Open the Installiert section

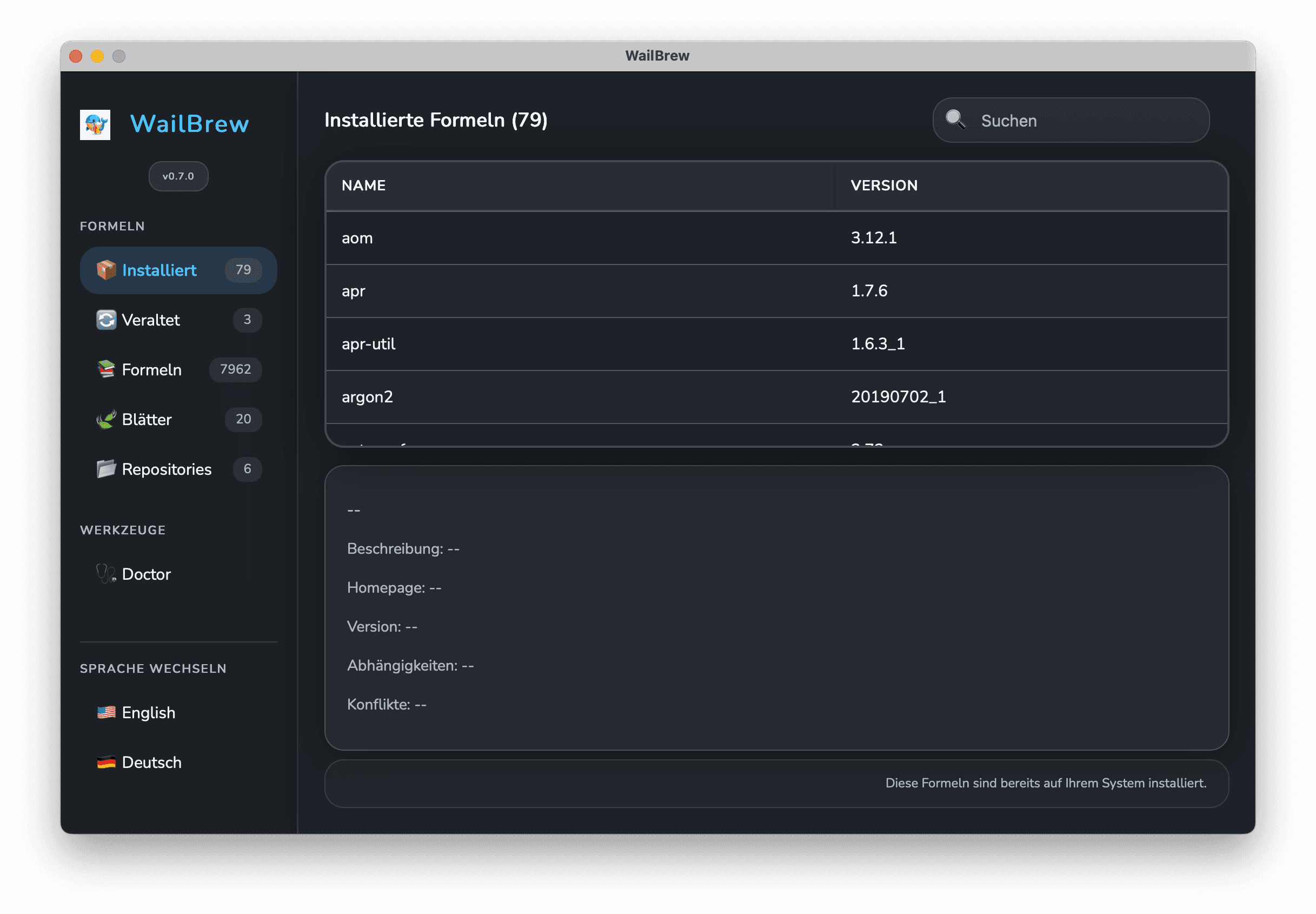click(x=178, y=270)
